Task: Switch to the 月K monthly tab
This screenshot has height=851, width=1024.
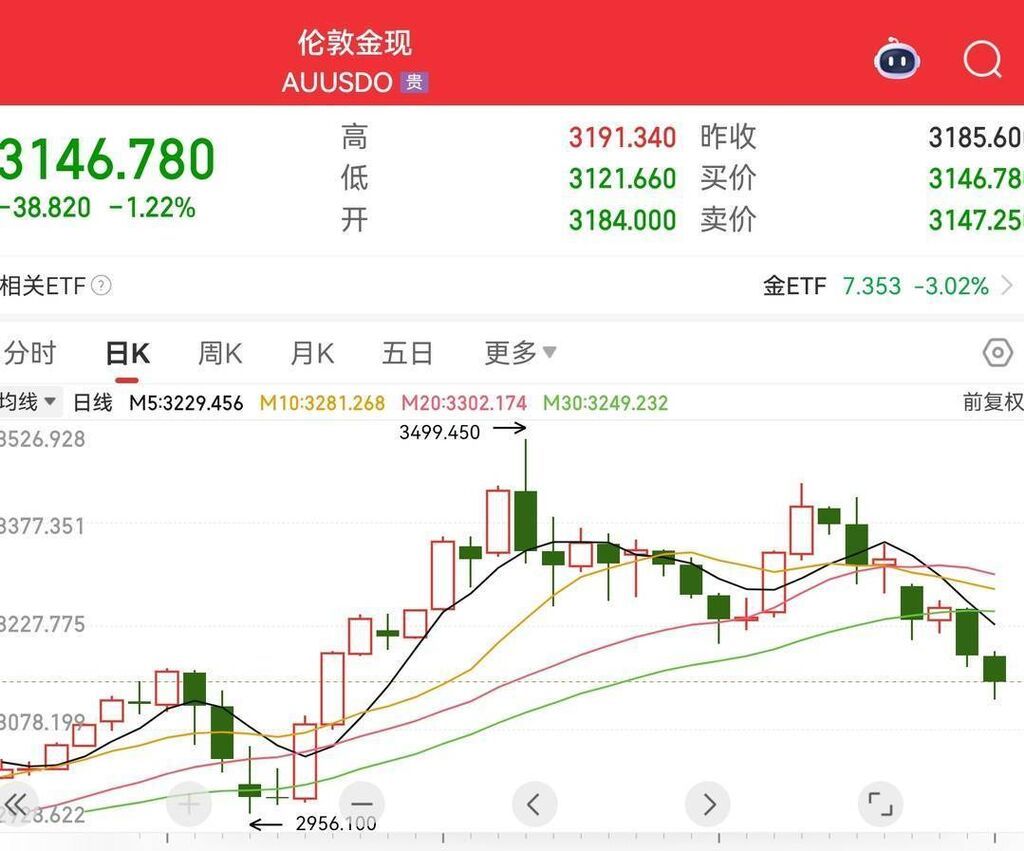Action: pyautogui.click(x=312, y=353)
